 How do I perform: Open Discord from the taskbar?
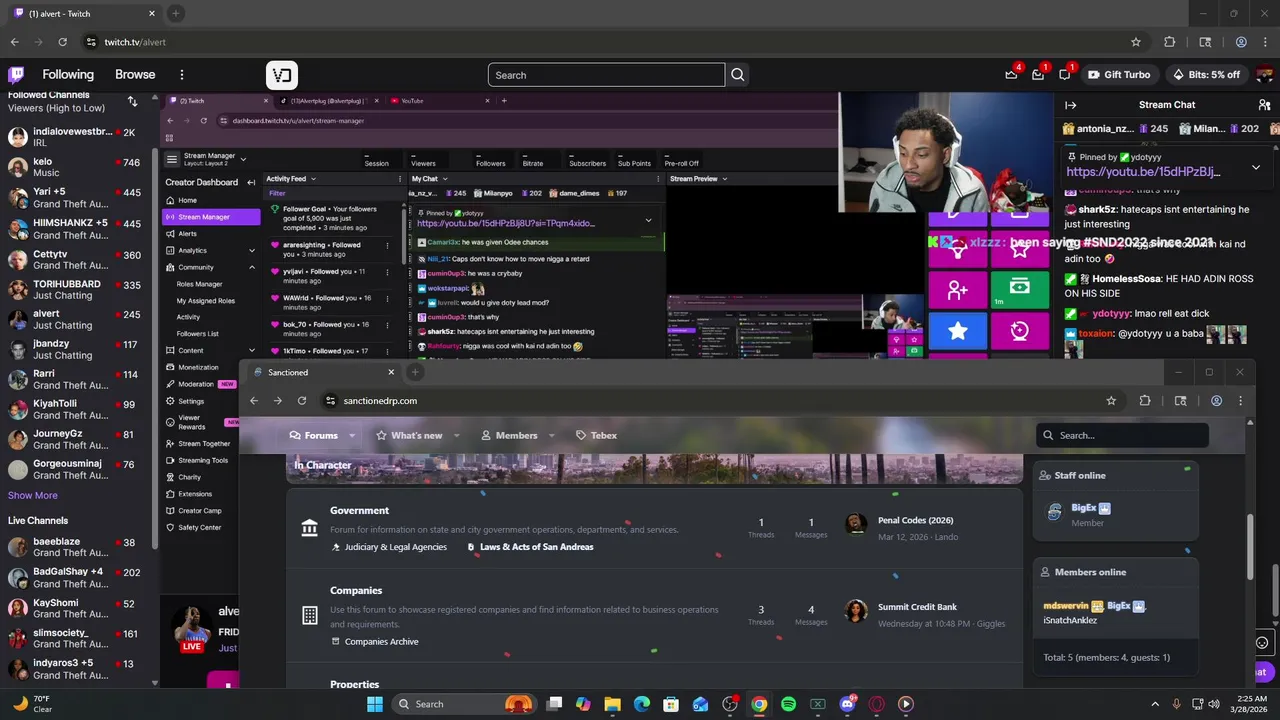(848, 704)
